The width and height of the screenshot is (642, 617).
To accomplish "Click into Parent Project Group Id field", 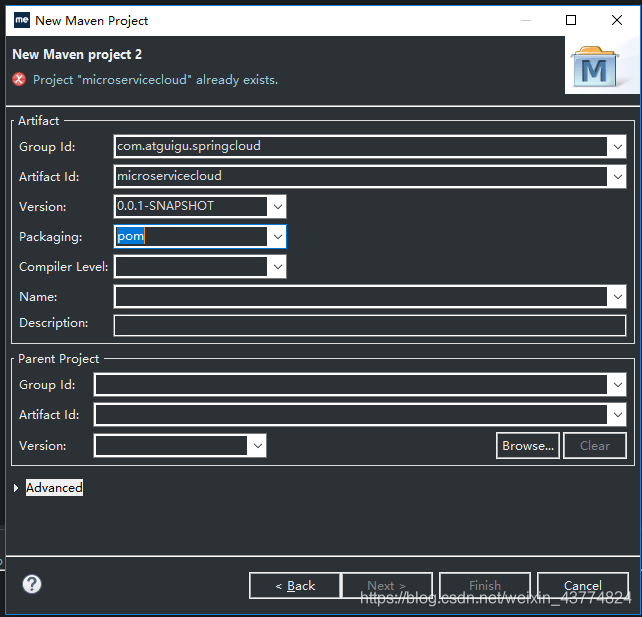I will pos(351,384).
